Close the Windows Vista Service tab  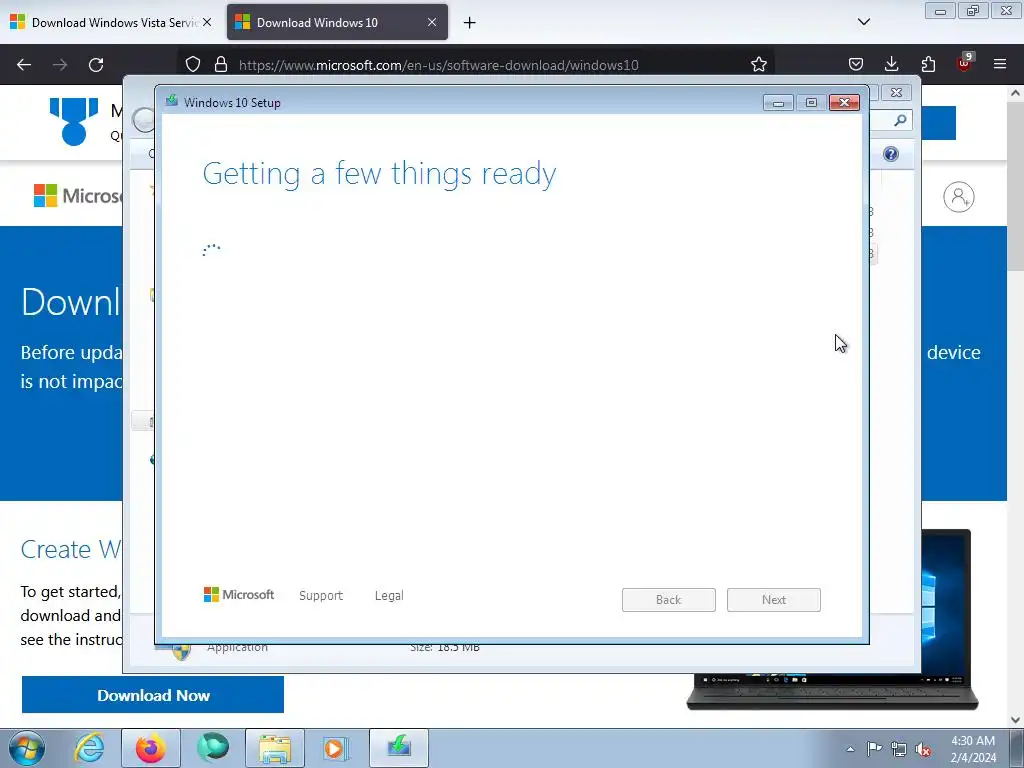pos(207,22)
